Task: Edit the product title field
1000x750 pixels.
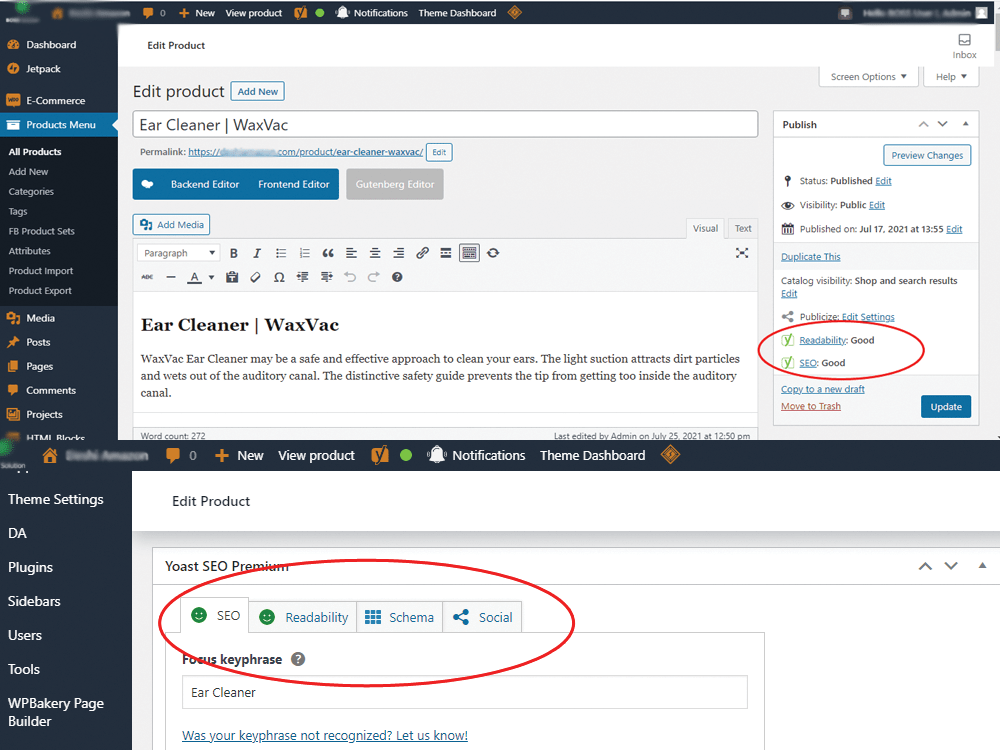Action: 445,124
